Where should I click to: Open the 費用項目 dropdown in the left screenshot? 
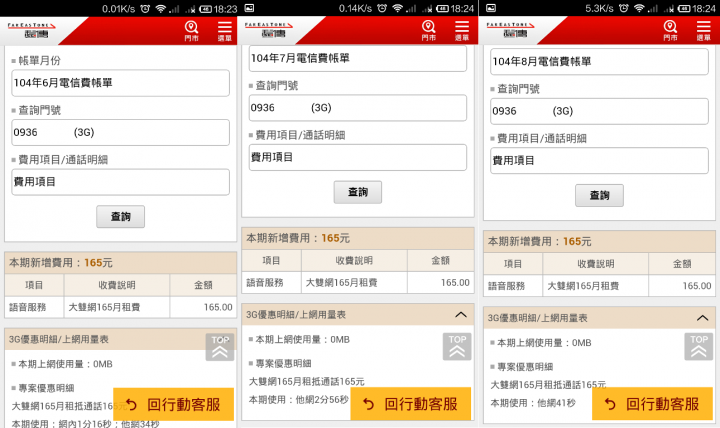coord(120,182)
